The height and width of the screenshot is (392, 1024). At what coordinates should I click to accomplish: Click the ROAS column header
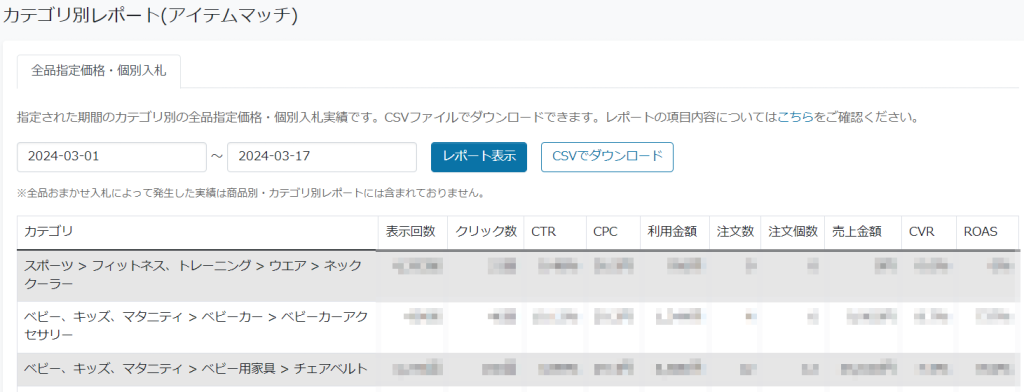coord(987,232)
